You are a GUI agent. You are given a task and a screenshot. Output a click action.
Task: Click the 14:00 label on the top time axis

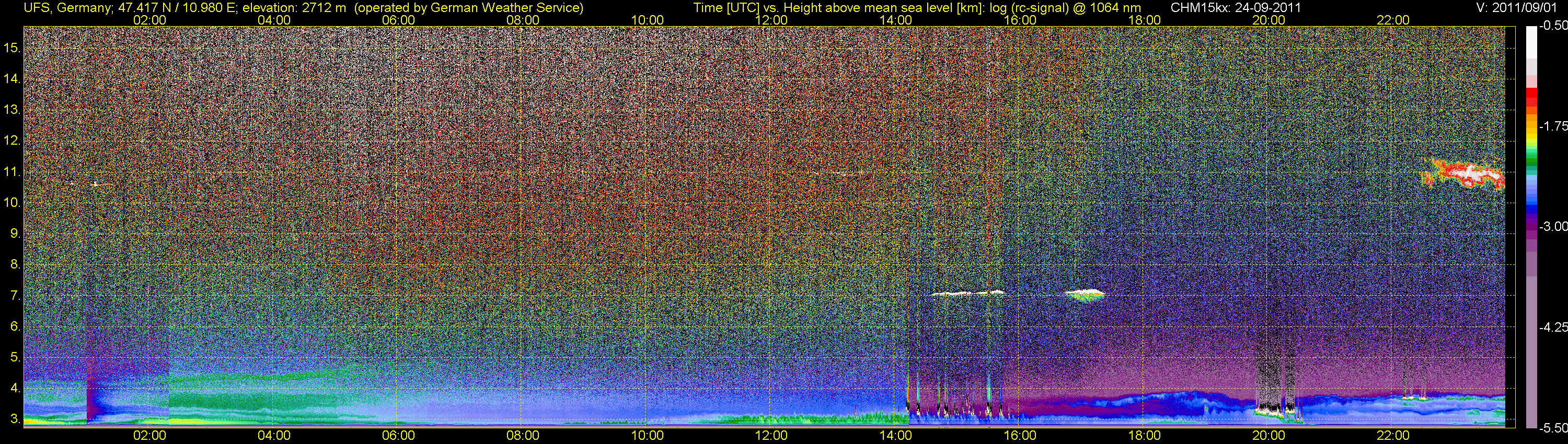pos(895,20)
